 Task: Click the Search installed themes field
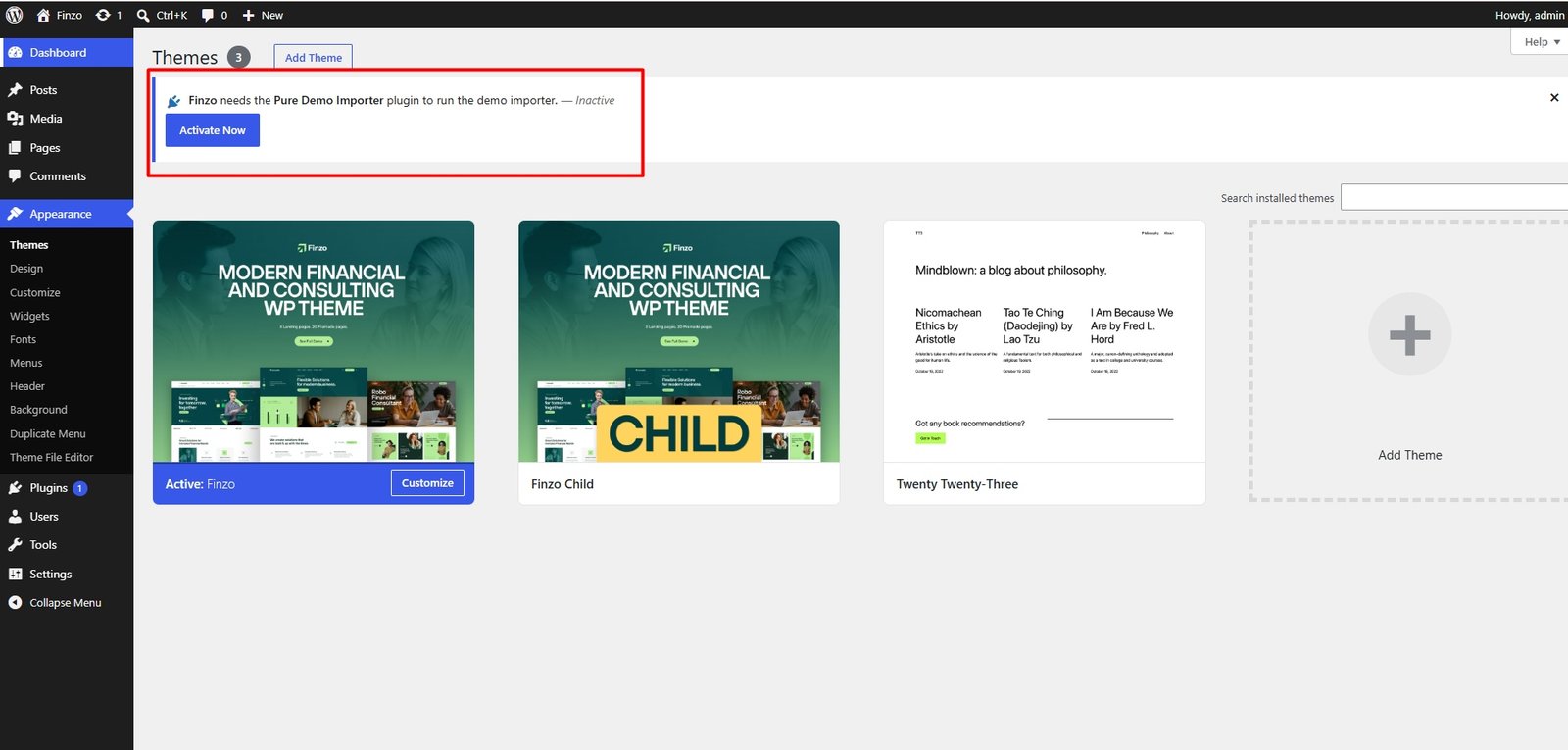pyautogui.click(x=1454, y=197)
